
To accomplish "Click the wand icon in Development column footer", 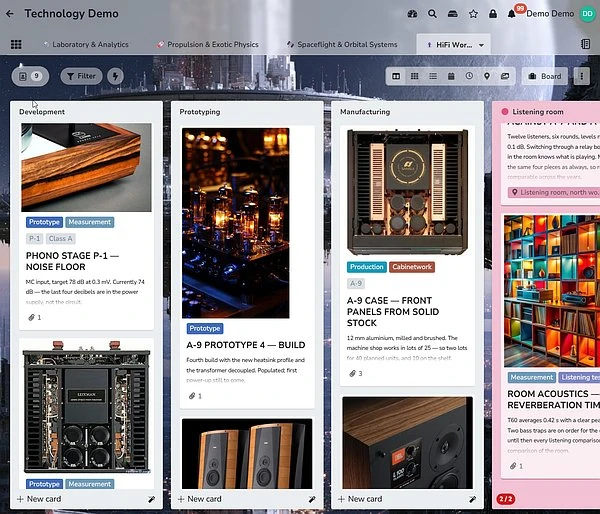I will point(152,499).
